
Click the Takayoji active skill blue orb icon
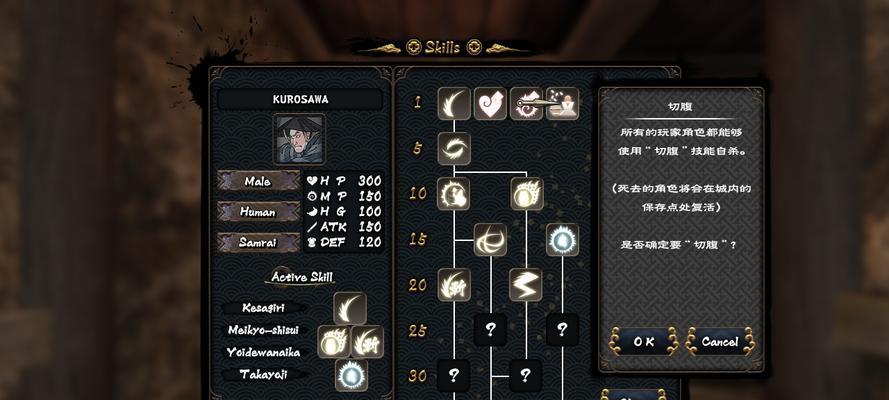(351, 375)
